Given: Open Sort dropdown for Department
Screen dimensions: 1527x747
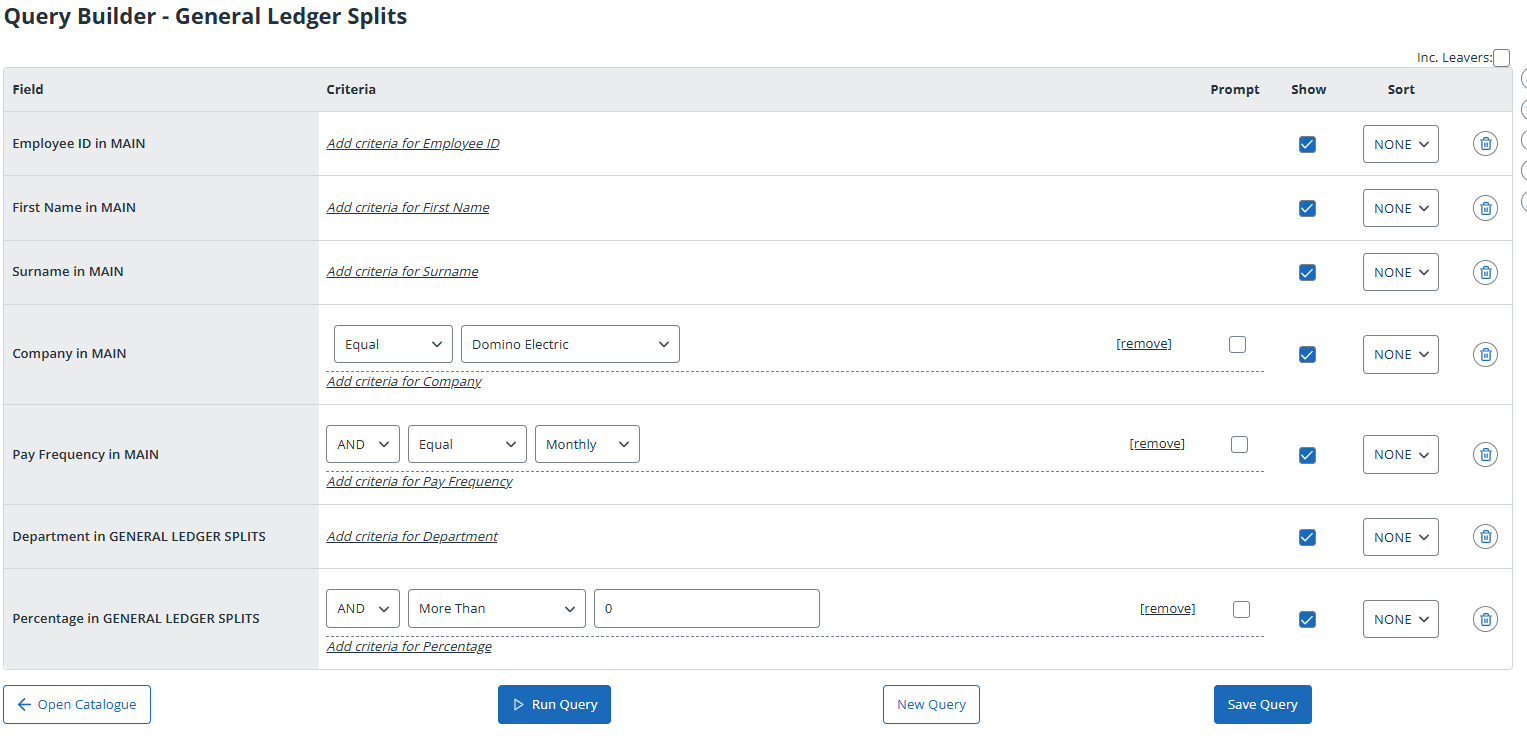Looking at the screenshot, I should coord(1400,537).
